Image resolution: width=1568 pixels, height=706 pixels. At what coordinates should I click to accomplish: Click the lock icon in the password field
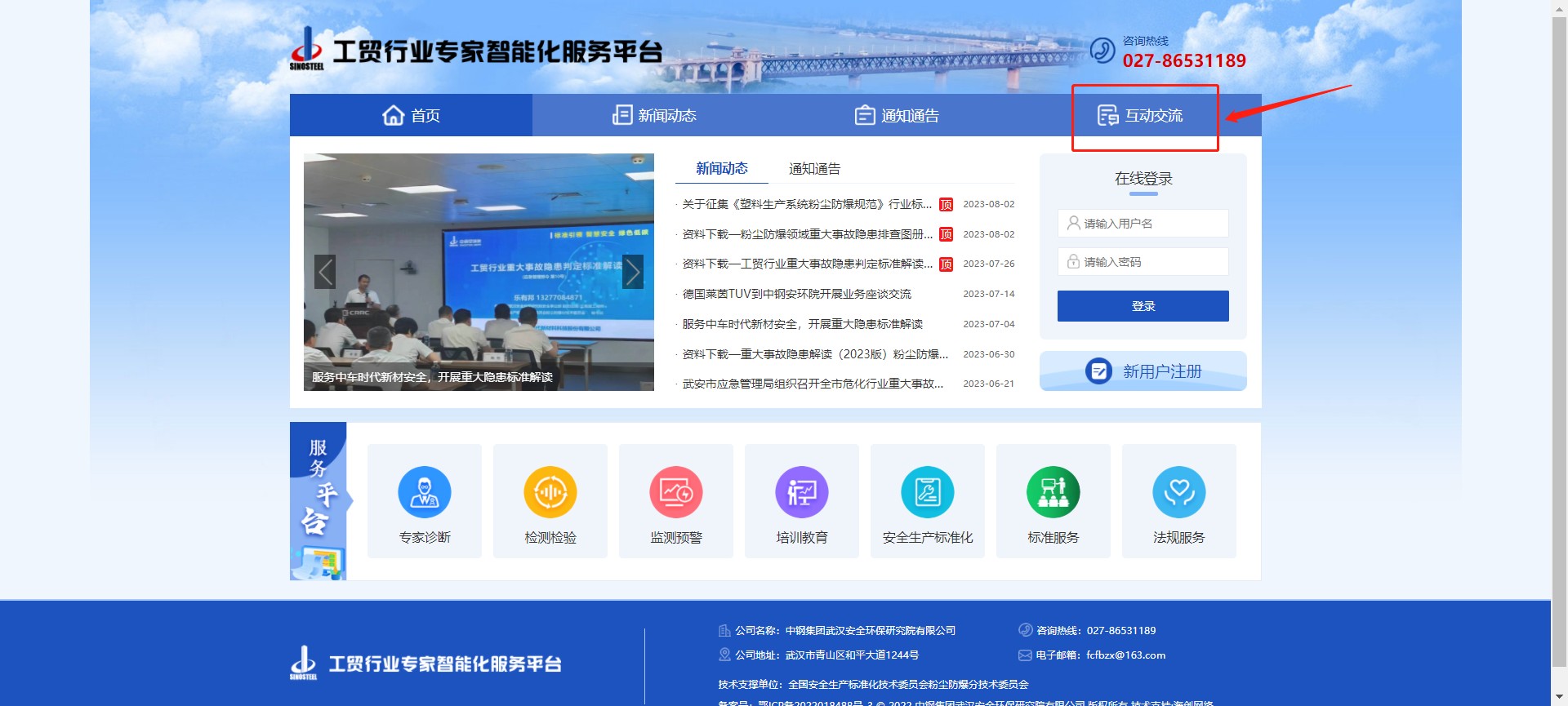[x=1074, y=261]
